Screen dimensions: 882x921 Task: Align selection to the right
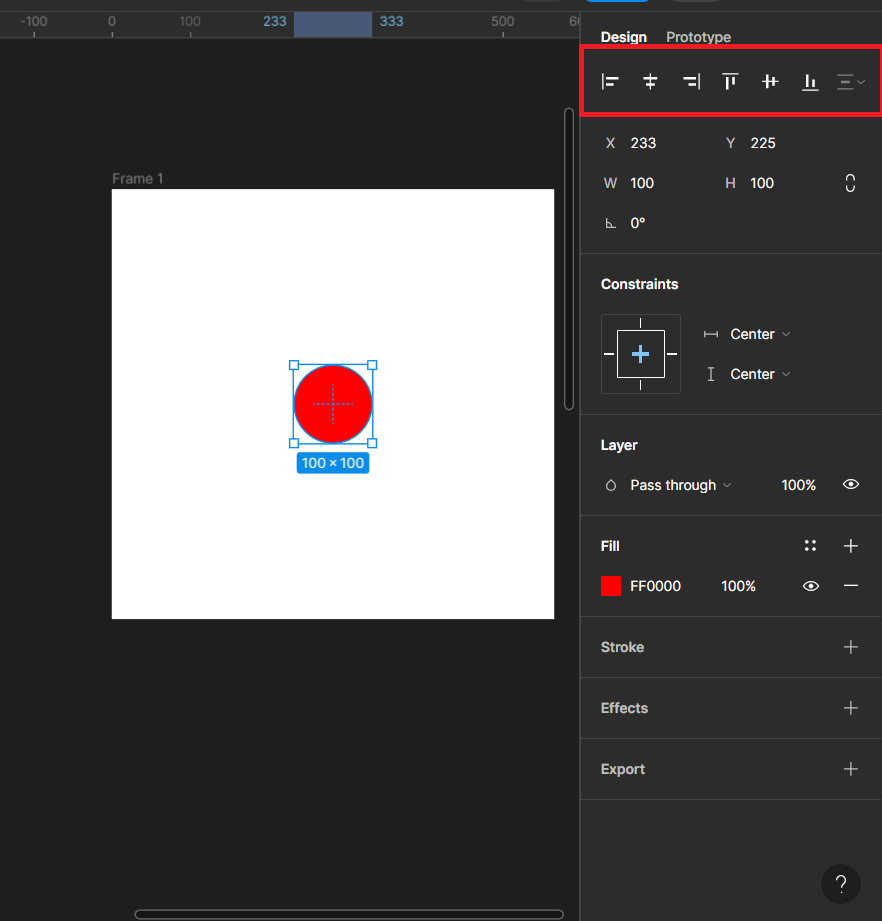(691, 82)
